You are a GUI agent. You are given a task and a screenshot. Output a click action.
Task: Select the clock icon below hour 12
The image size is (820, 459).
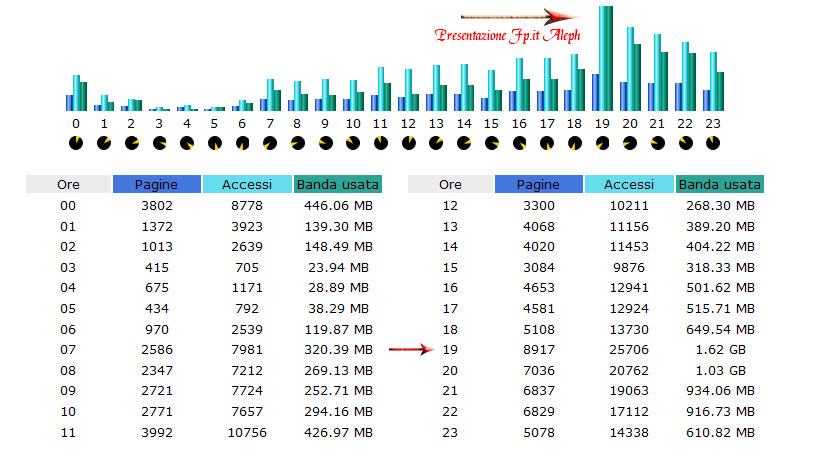(x=408, y=143)
